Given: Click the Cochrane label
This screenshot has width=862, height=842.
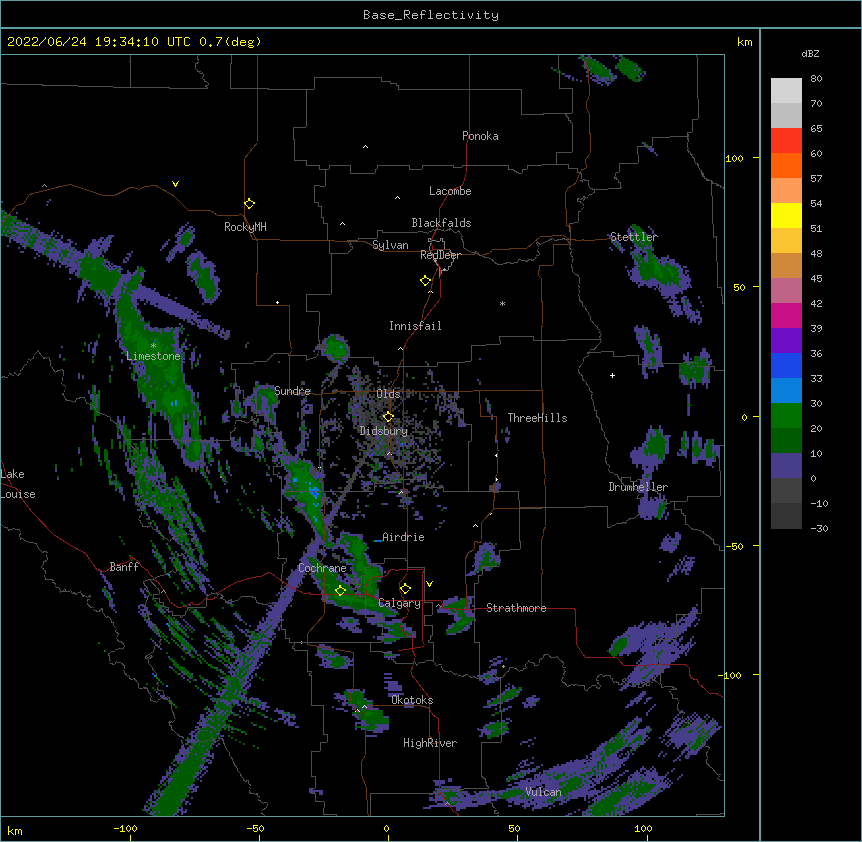Looking at the screenshot, I should click(322, 568).
